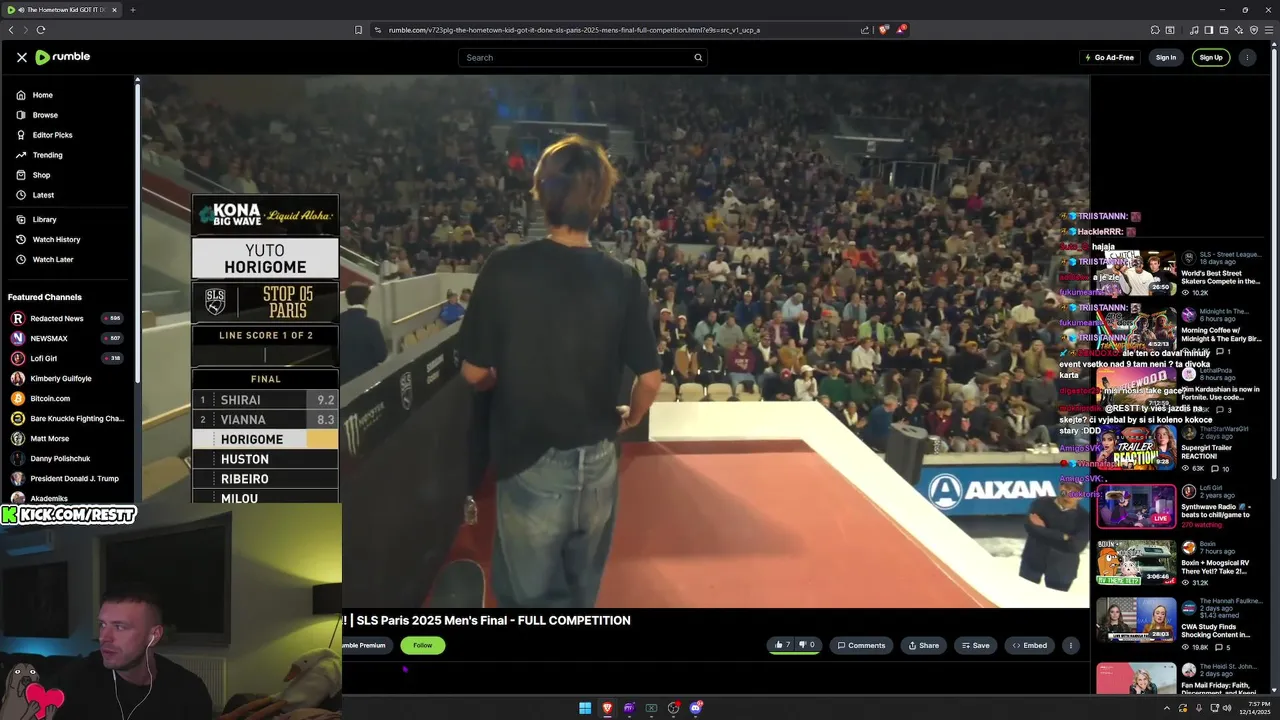Show hidden system tray icons

coord(1165,708)
